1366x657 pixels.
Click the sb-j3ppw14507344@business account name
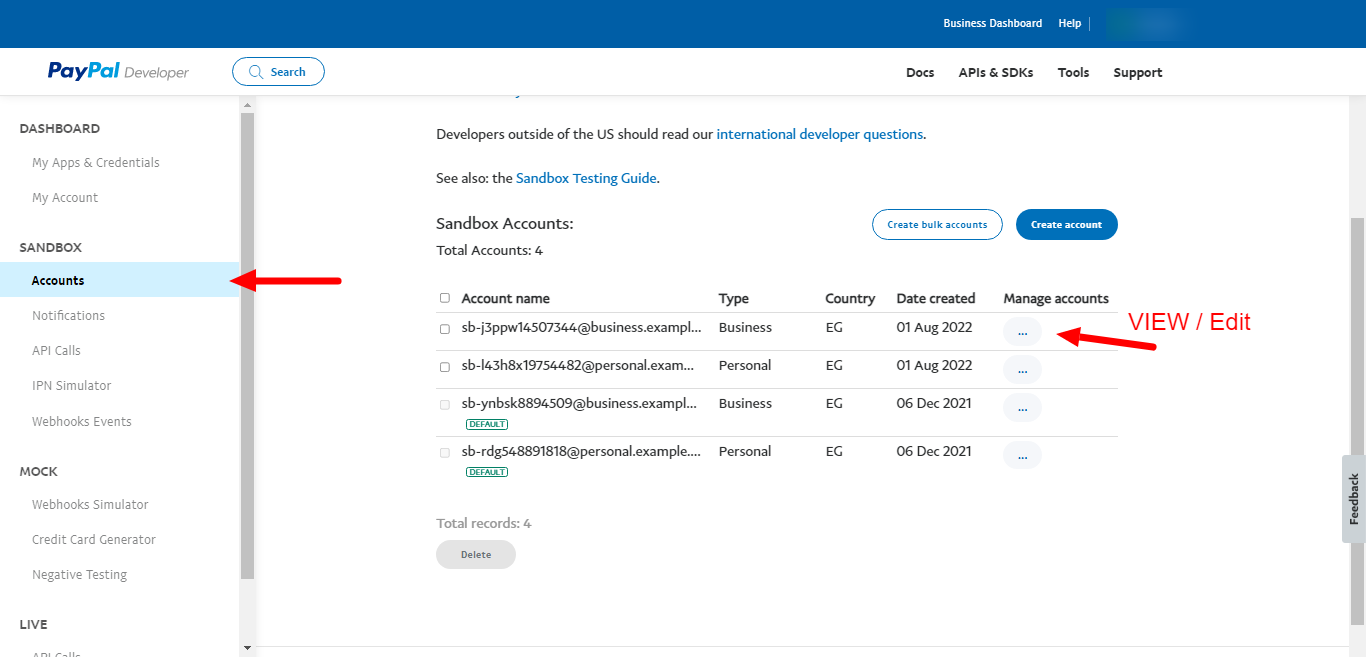click(581, 328)
